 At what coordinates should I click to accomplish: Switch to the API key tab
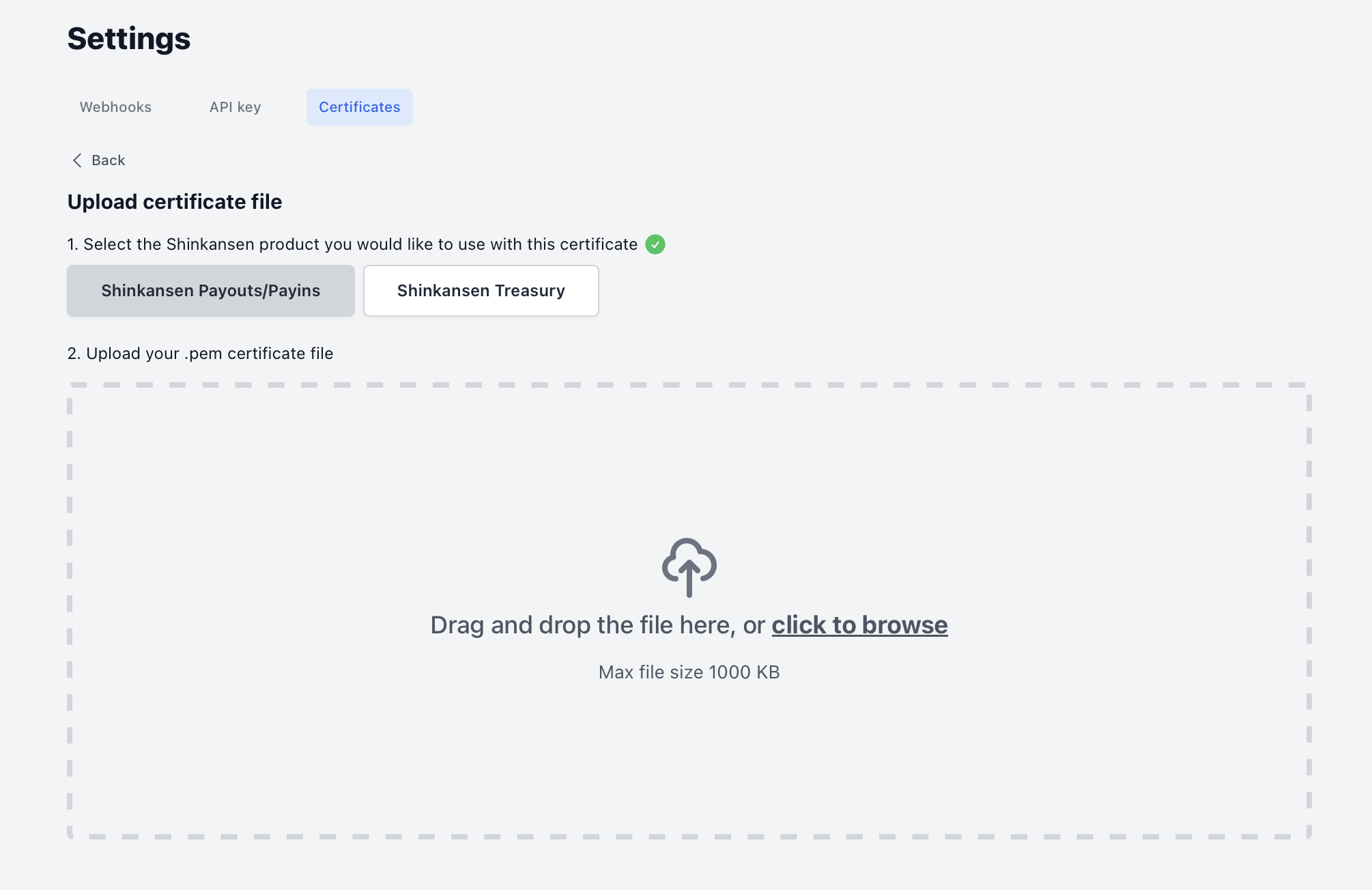[x=235, y=107]
